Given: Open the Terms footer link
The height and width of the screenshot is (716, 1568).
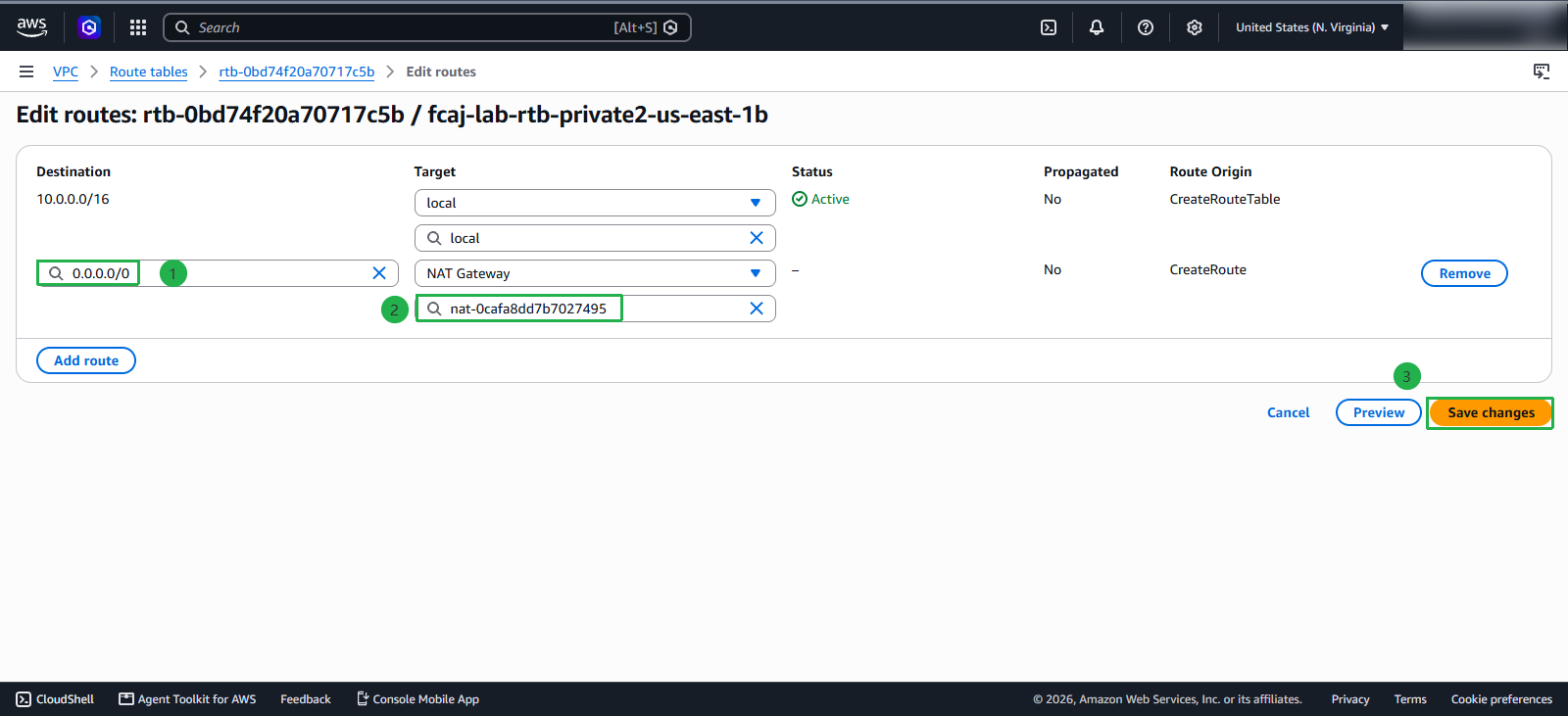Looking at the screenshot, I should pos(1410,699).
